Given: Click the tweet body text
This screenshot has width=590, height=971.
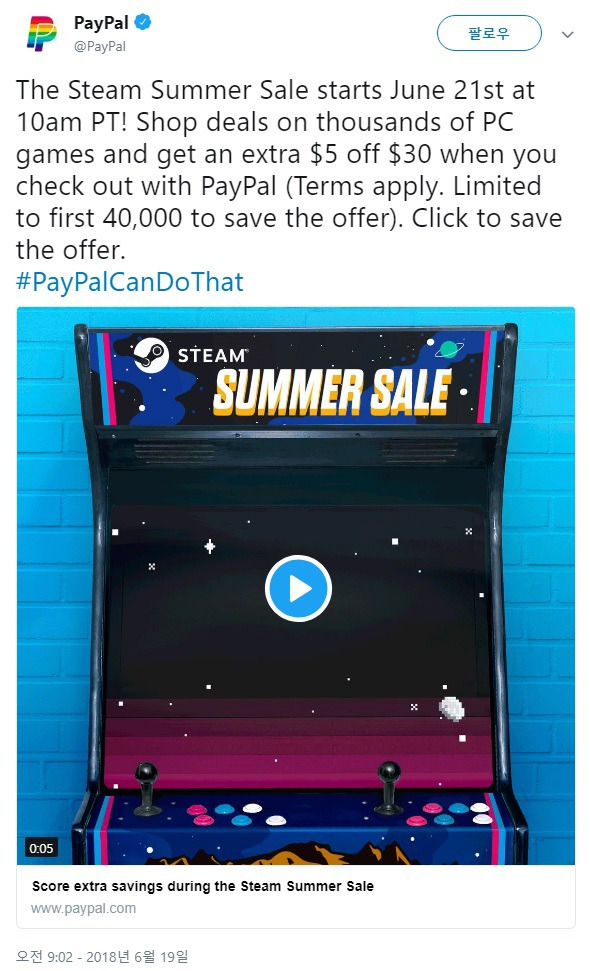Looking at the screenshot, I should [289, 170].
